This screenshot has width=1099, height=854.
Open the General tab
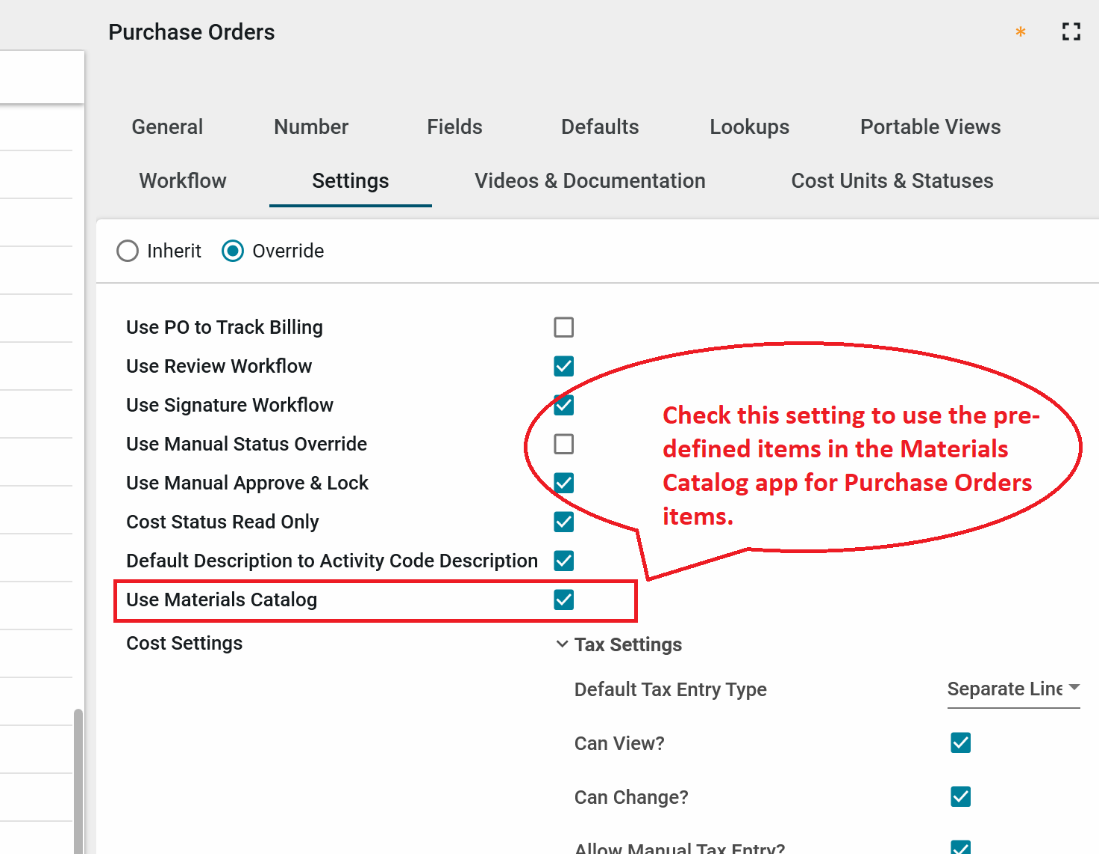click(x=167, y=127)
